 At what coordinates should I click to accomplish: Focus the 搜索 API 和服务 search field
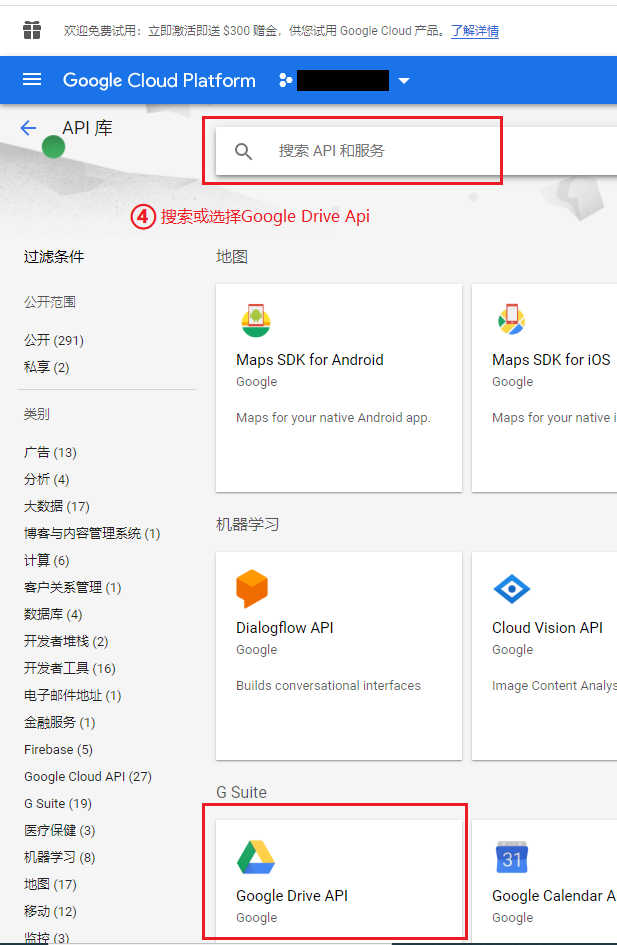click(x=416, y=151)
